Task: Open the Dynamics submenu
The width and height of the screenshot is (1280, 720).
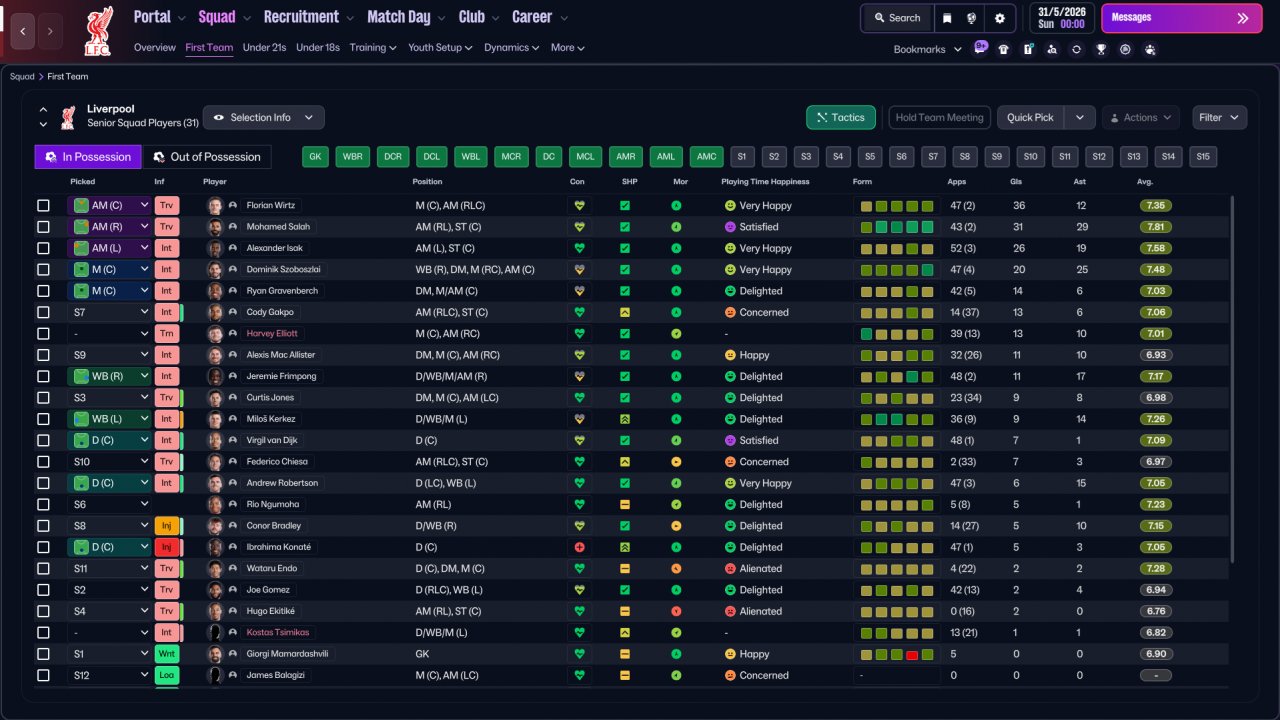Action: click(511, 48)
